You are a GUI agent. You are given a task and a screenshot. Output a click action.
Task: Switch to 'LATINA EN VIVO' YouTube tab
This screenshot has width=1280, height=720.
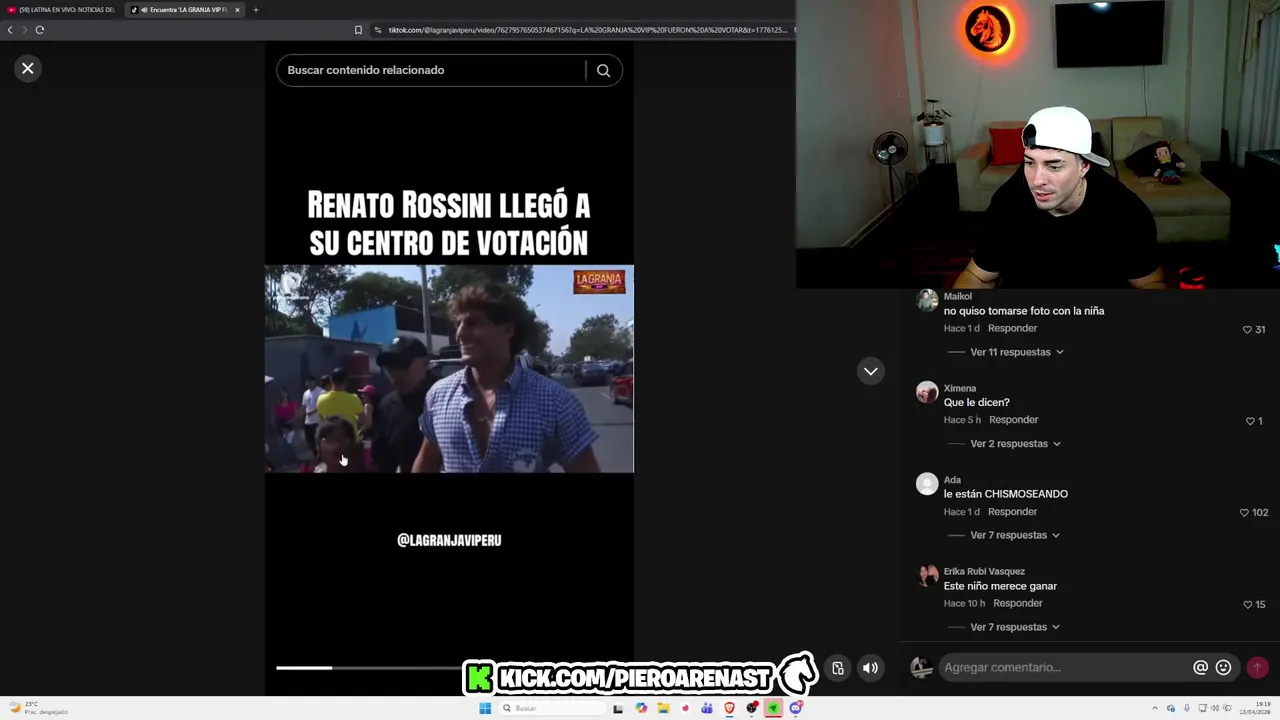pos(62,10)
